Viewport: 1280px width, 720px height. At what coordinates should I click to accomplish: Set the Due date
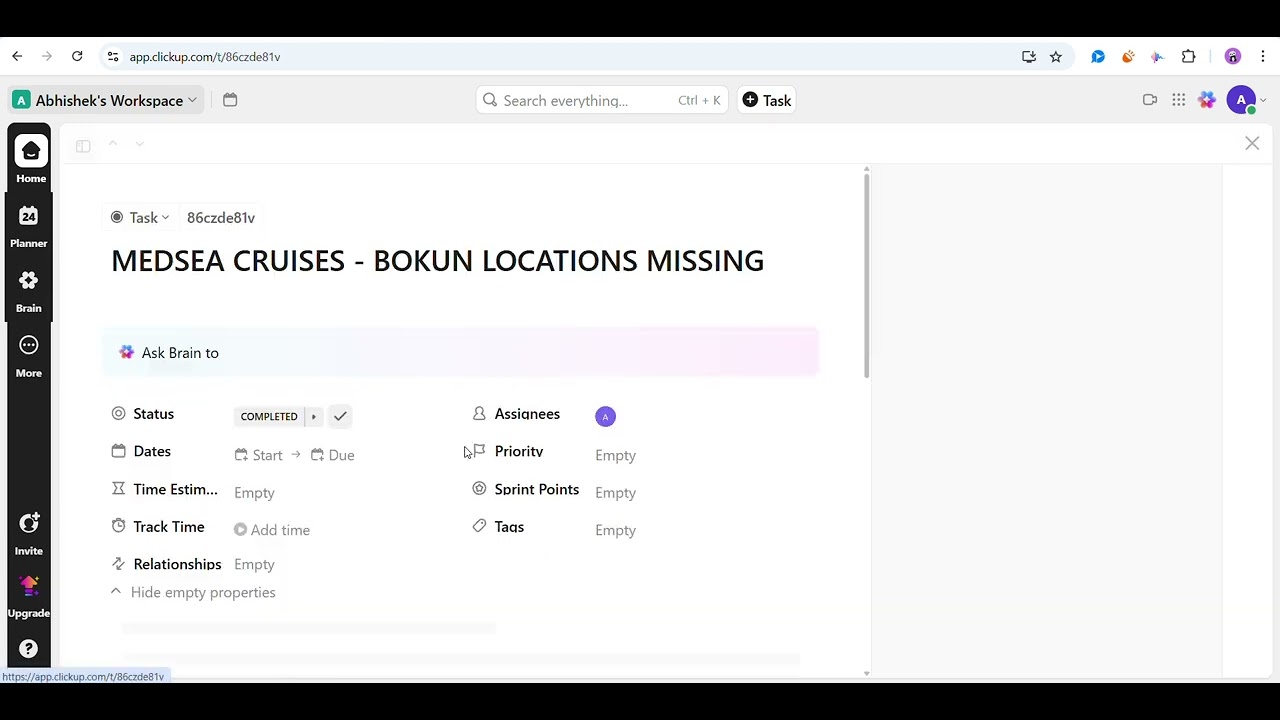333,455
